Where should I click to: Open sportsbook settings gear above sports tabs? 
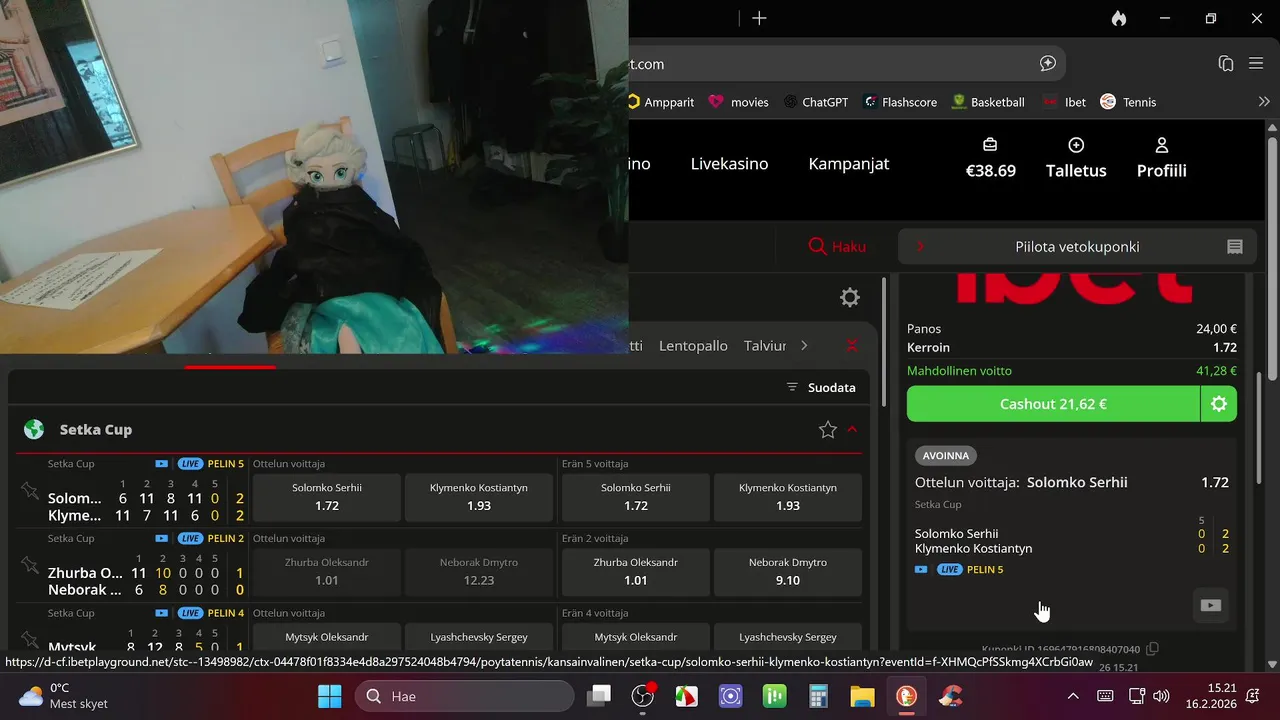(x=849, y=297)
